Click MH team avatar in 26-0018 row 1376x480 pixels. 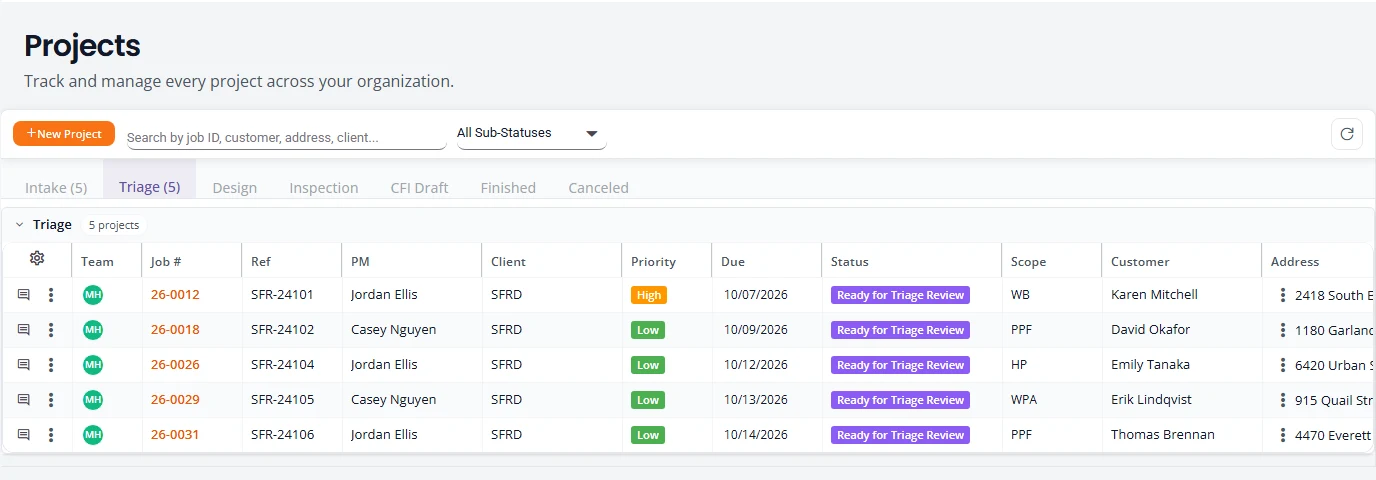pos(93,330)
